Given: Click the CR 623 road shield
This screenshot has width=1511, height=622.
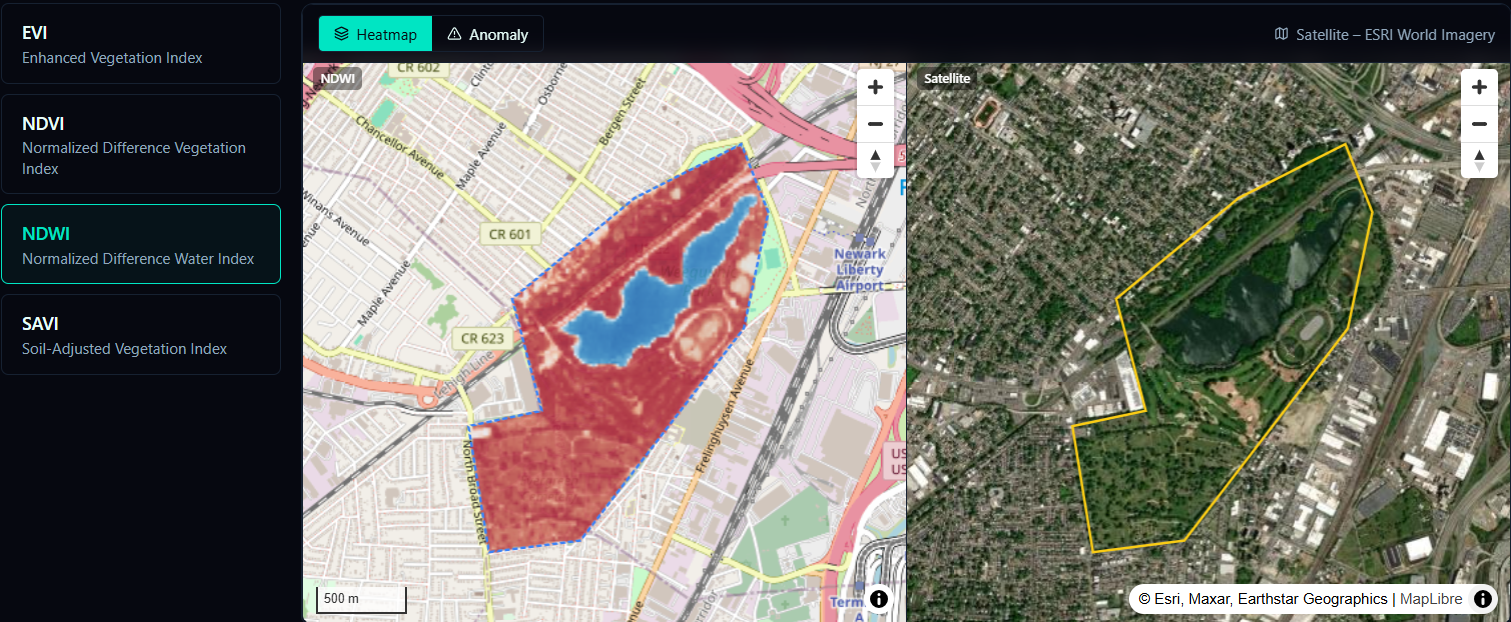Looking at the screenshot, I should click(482, 338).
